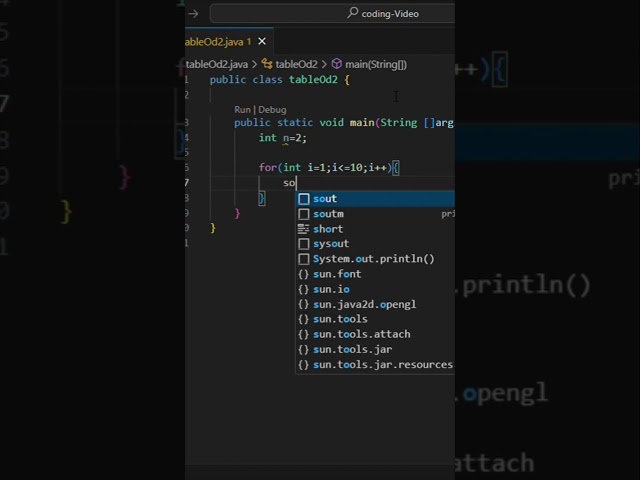Click module braces icon beside sun.font
Image resolution: width=640 pixels, height=480 pixels.
[x=303, y=274]
